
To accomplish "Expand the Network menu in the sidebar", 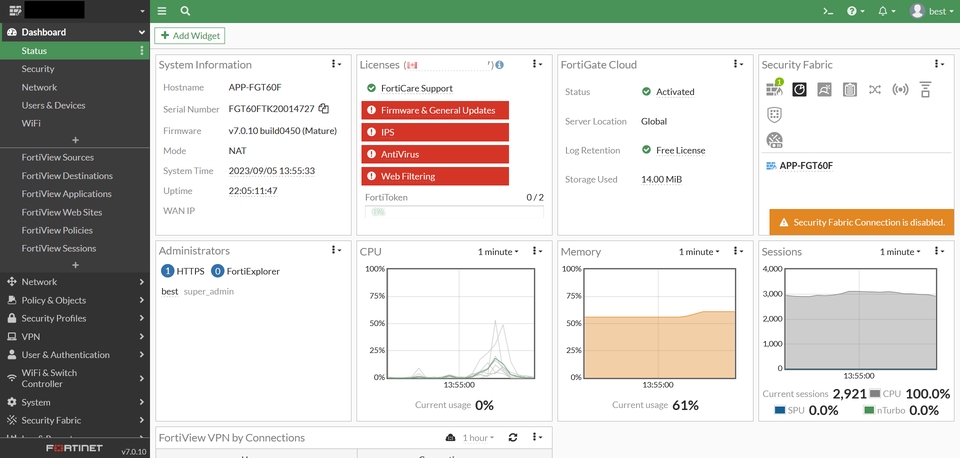I will click(x=75, y=282).
